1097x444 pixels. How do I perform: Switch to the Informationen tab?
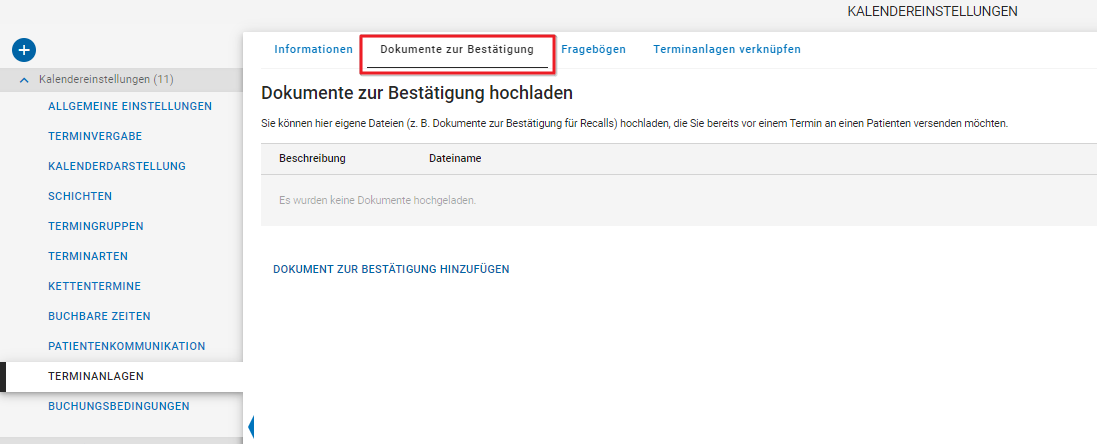pyautogui.click(x=313, y=49)
